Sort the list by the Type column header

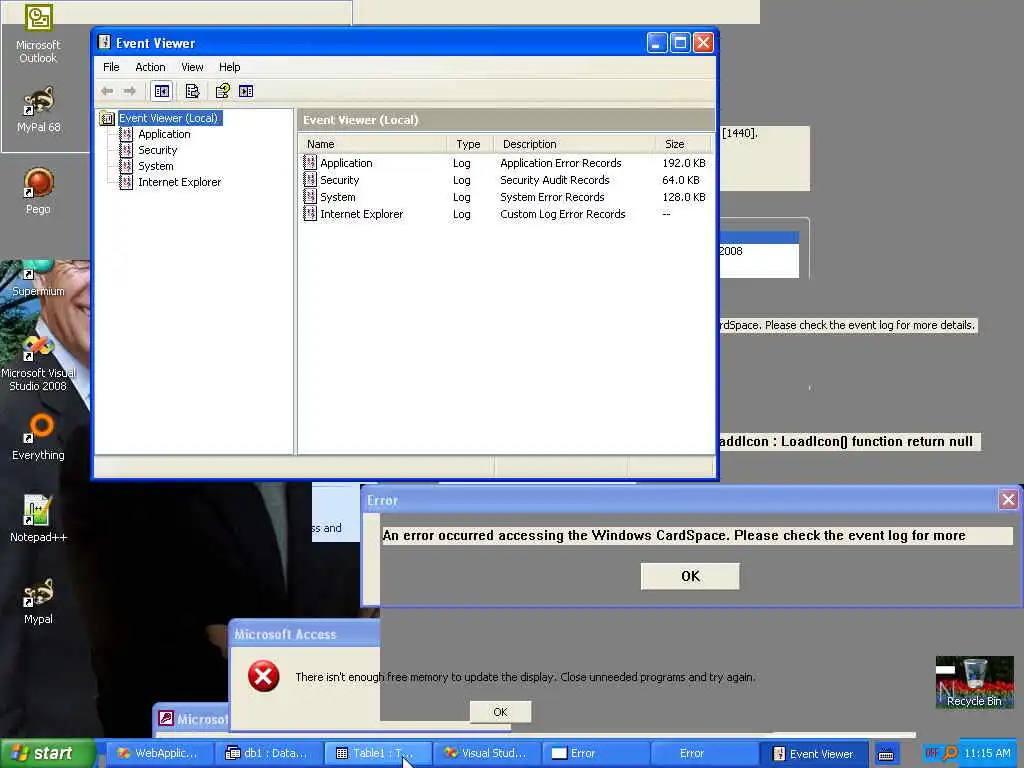[470, 144]
